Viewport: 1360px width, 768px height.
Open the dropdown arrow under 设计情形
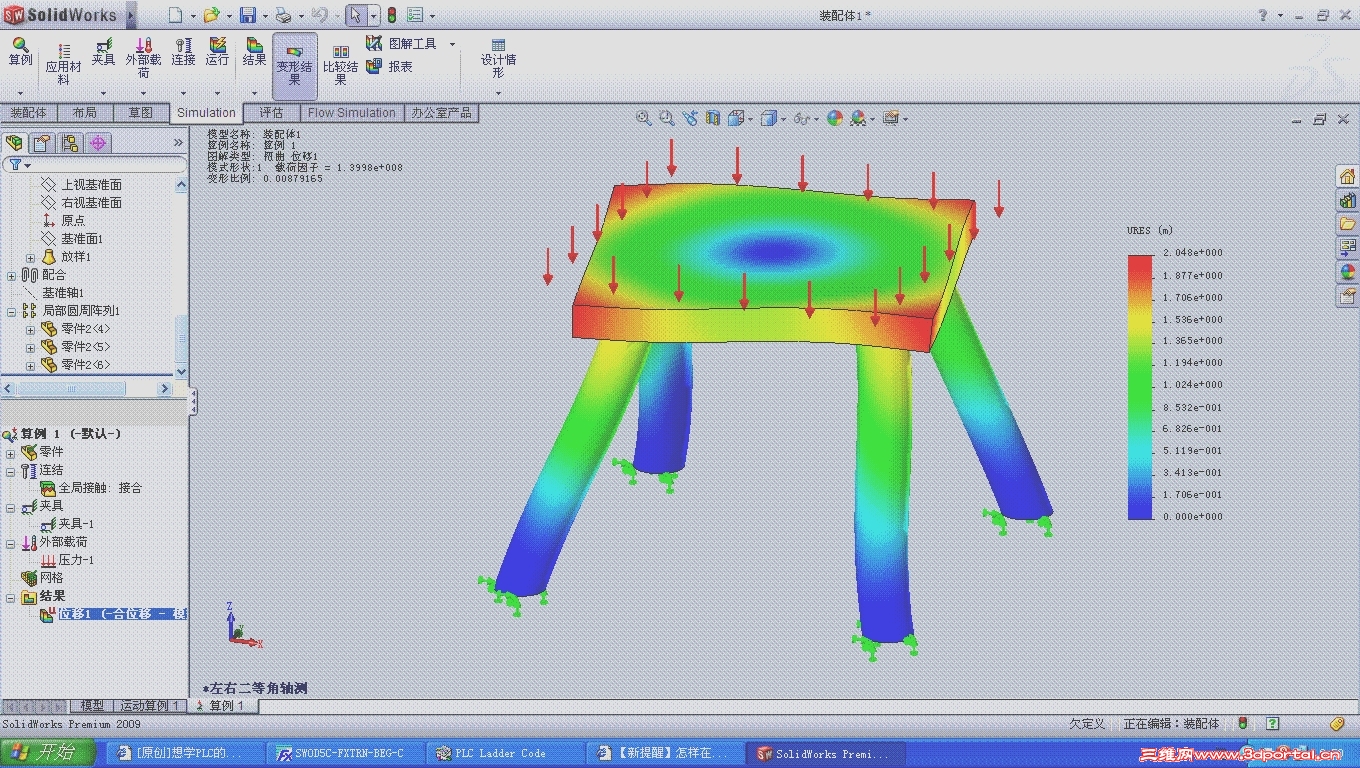tap(498, 93)
